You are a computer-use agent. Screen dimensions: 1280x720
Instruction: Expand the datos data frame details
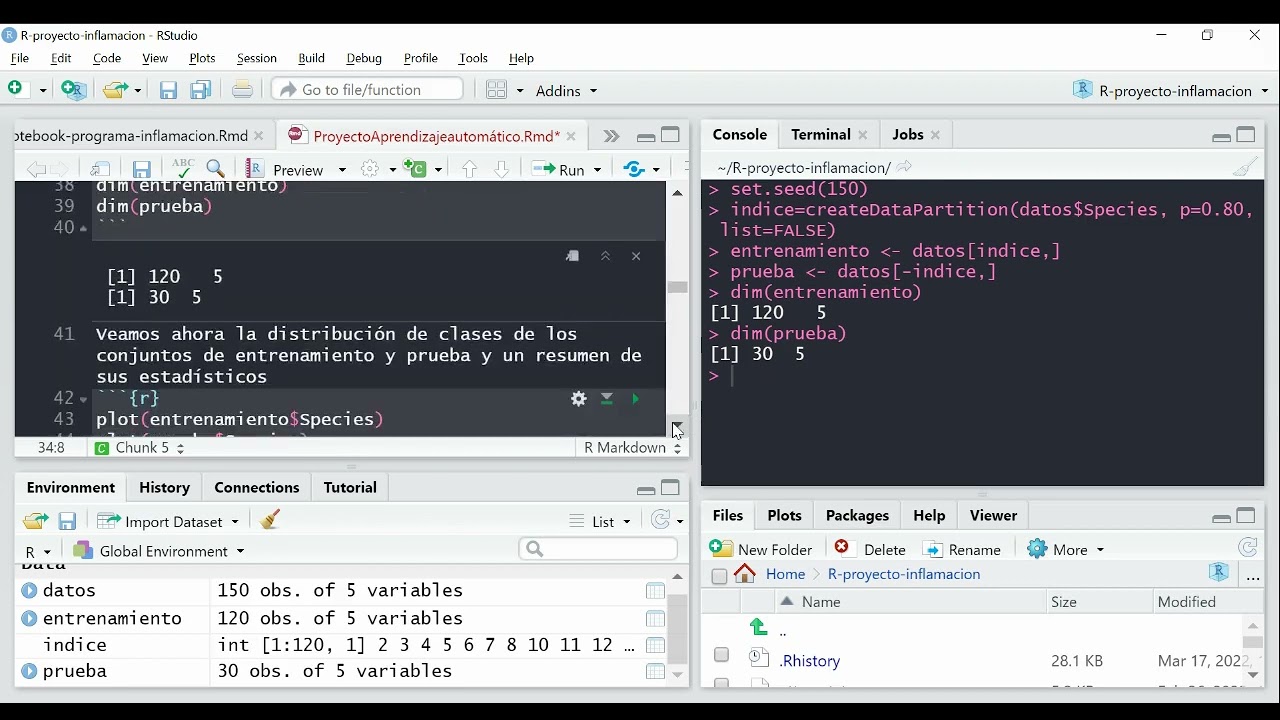coord(29,591)
